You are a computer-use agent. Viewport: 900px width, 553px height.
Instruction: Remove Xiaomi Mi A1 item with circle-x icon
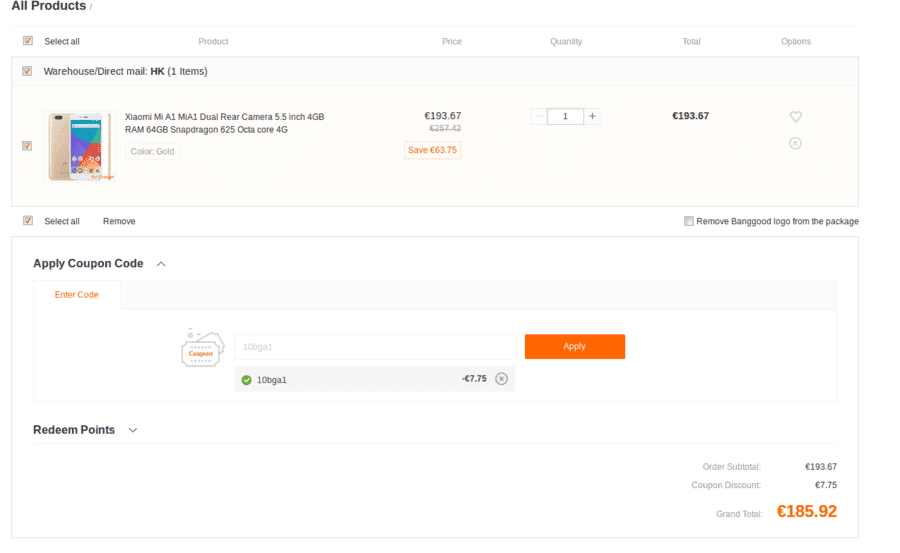[795, 143]
